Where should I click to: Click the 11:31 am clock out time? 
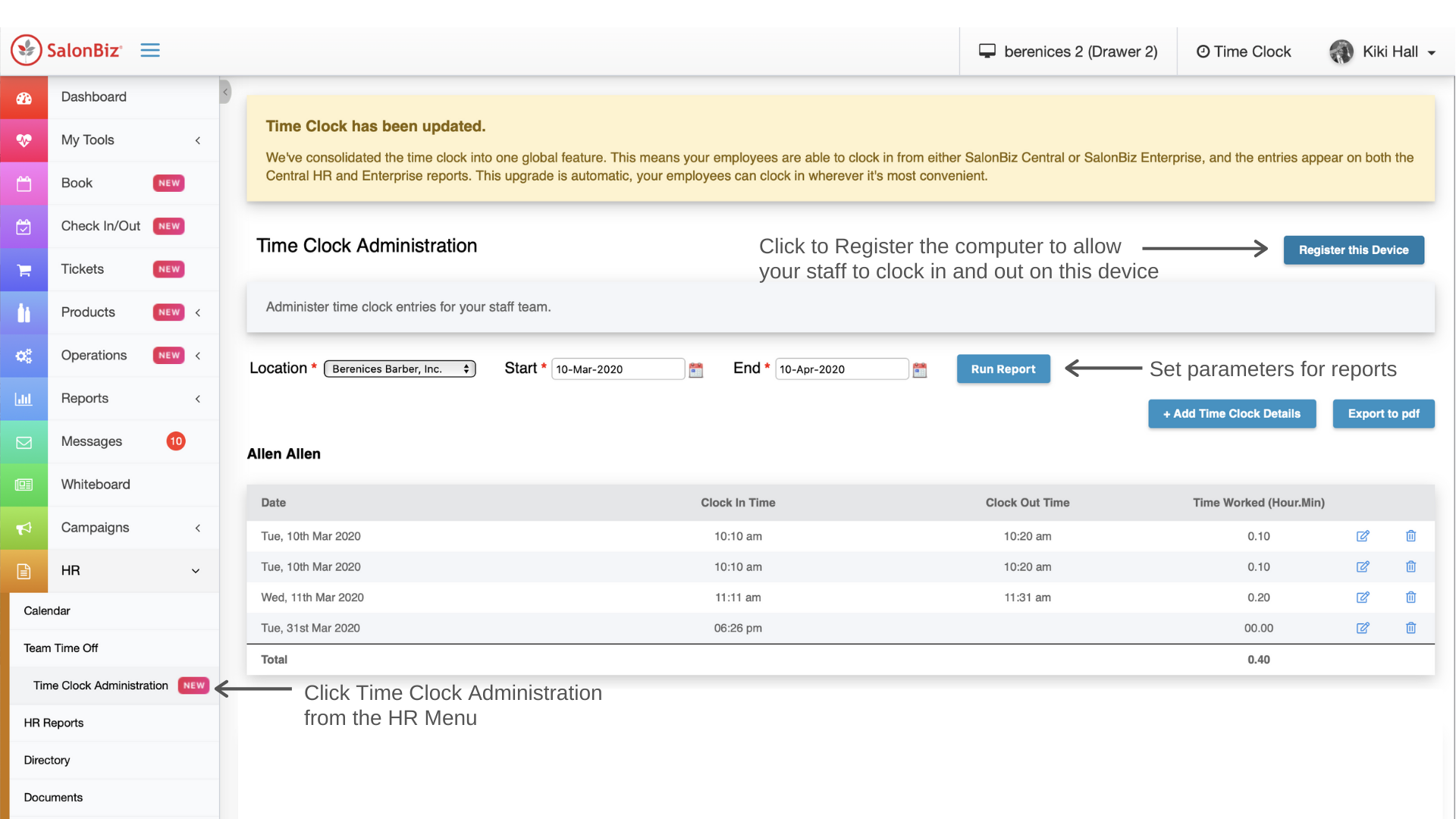(x=1028, y=598)
